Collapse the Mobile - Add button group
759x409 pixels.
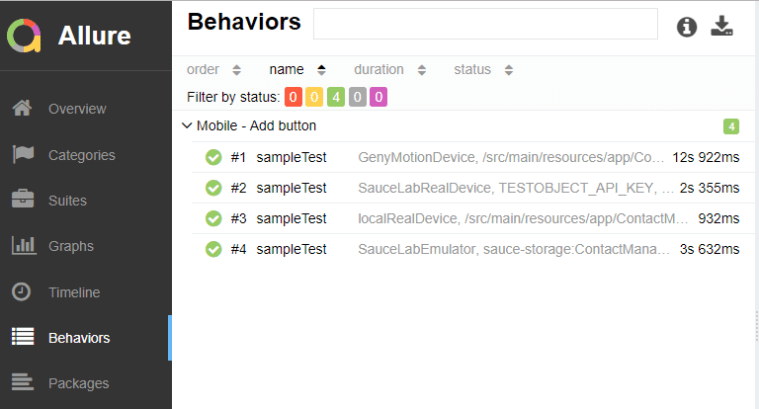186,126
